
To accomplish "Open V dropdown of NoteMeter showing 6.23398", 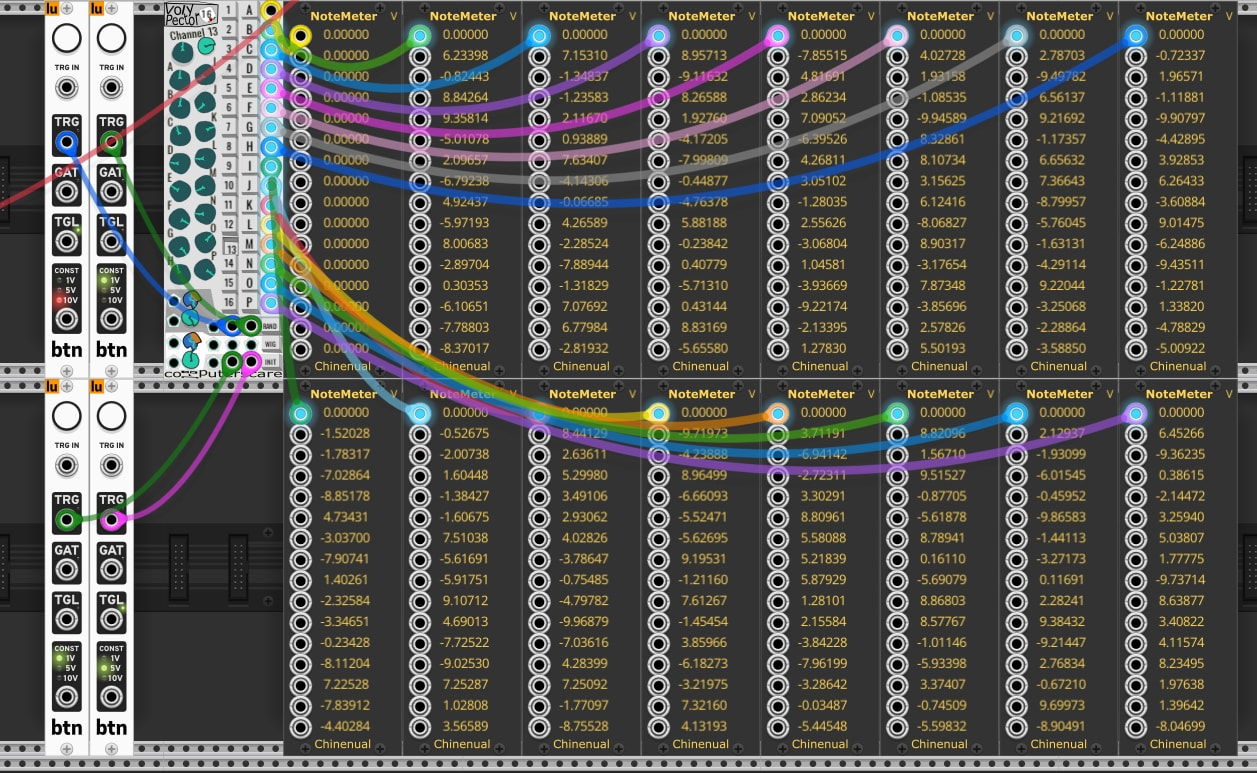I will 513,16.
